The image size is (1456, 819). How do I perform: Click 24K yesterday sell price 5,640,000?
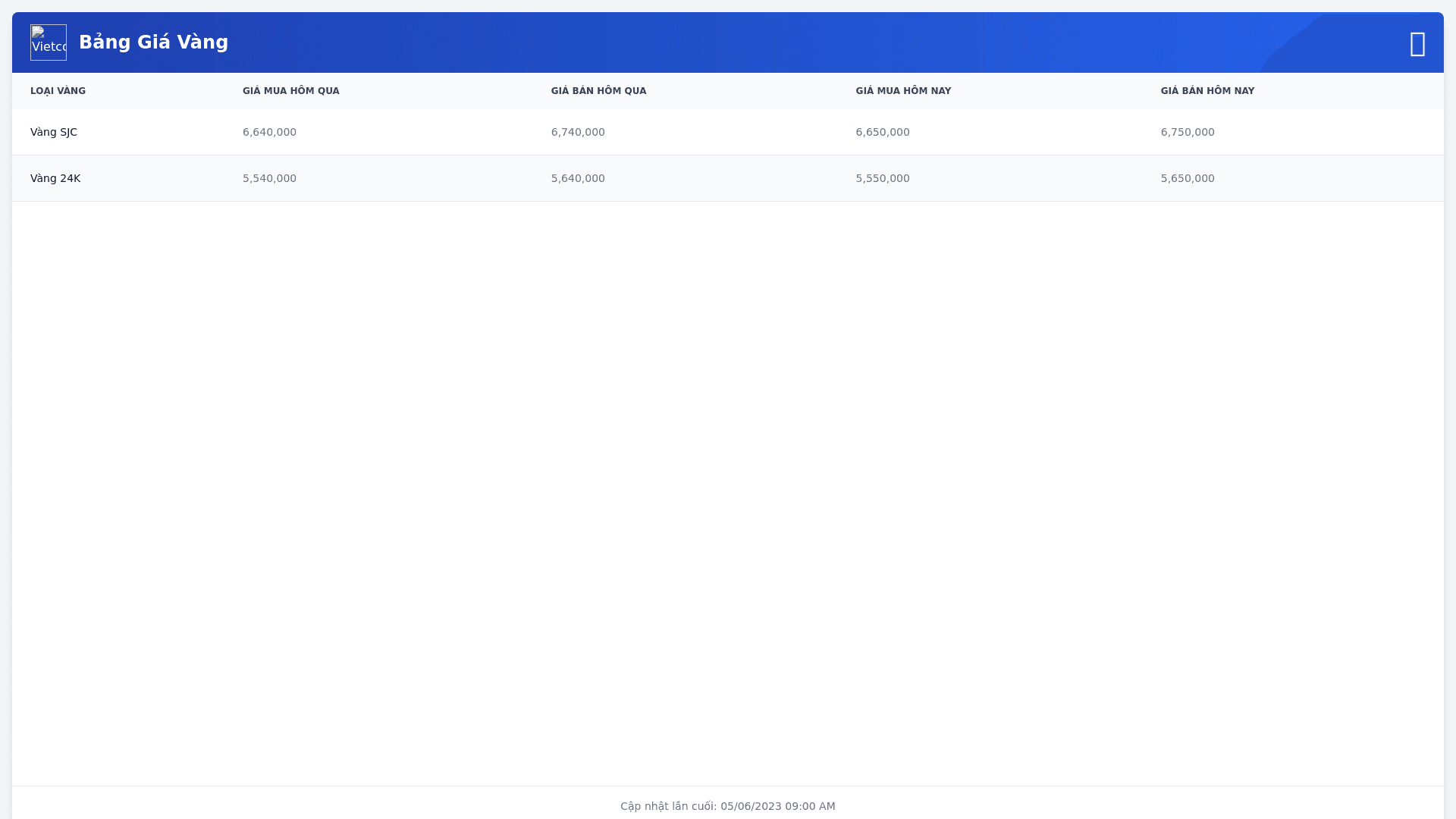pos(577,178)
